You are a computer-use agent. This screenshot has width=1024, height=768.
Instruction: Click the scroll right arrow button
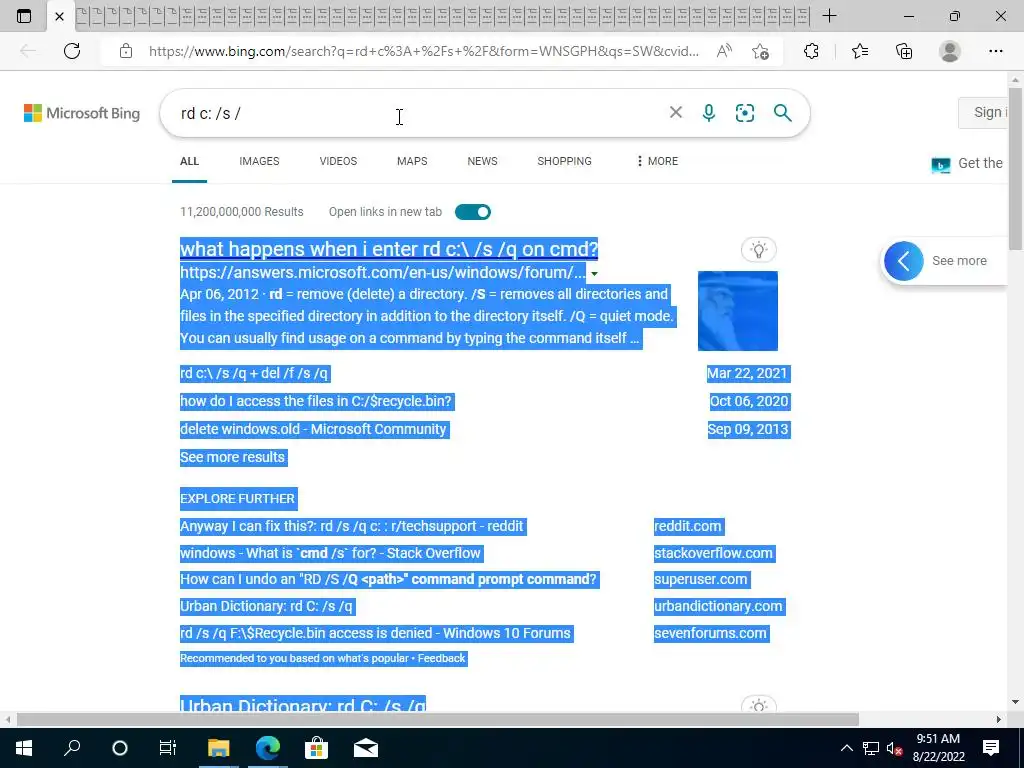(x=999, y=719)
